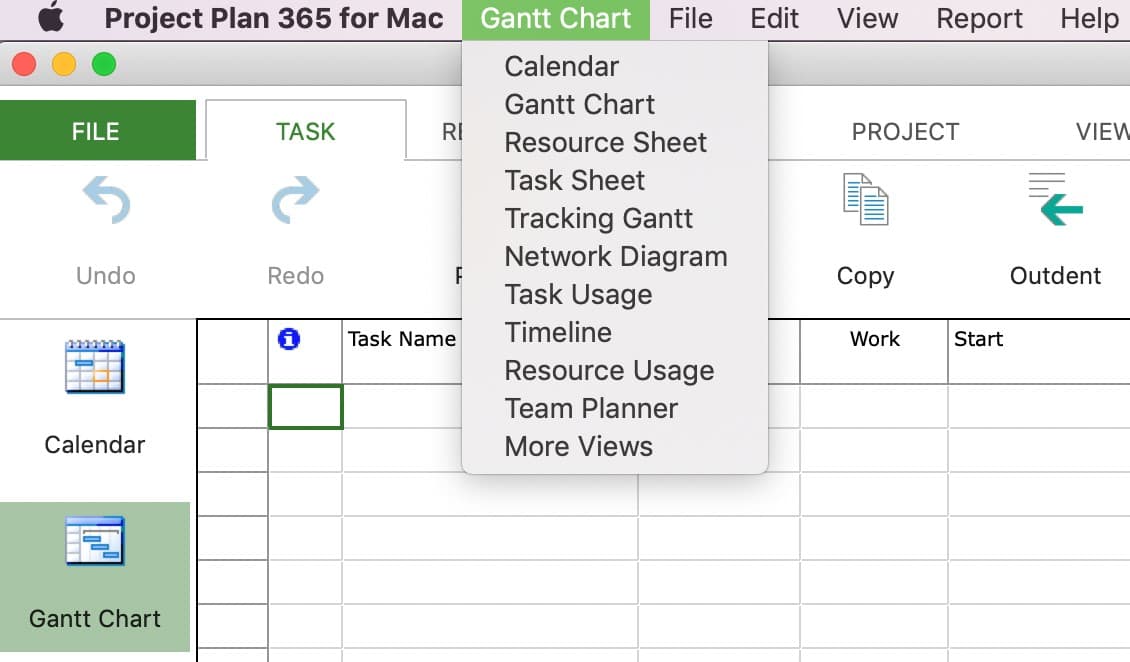Open More Views
1130x662 pixels.
pos(578,446)
